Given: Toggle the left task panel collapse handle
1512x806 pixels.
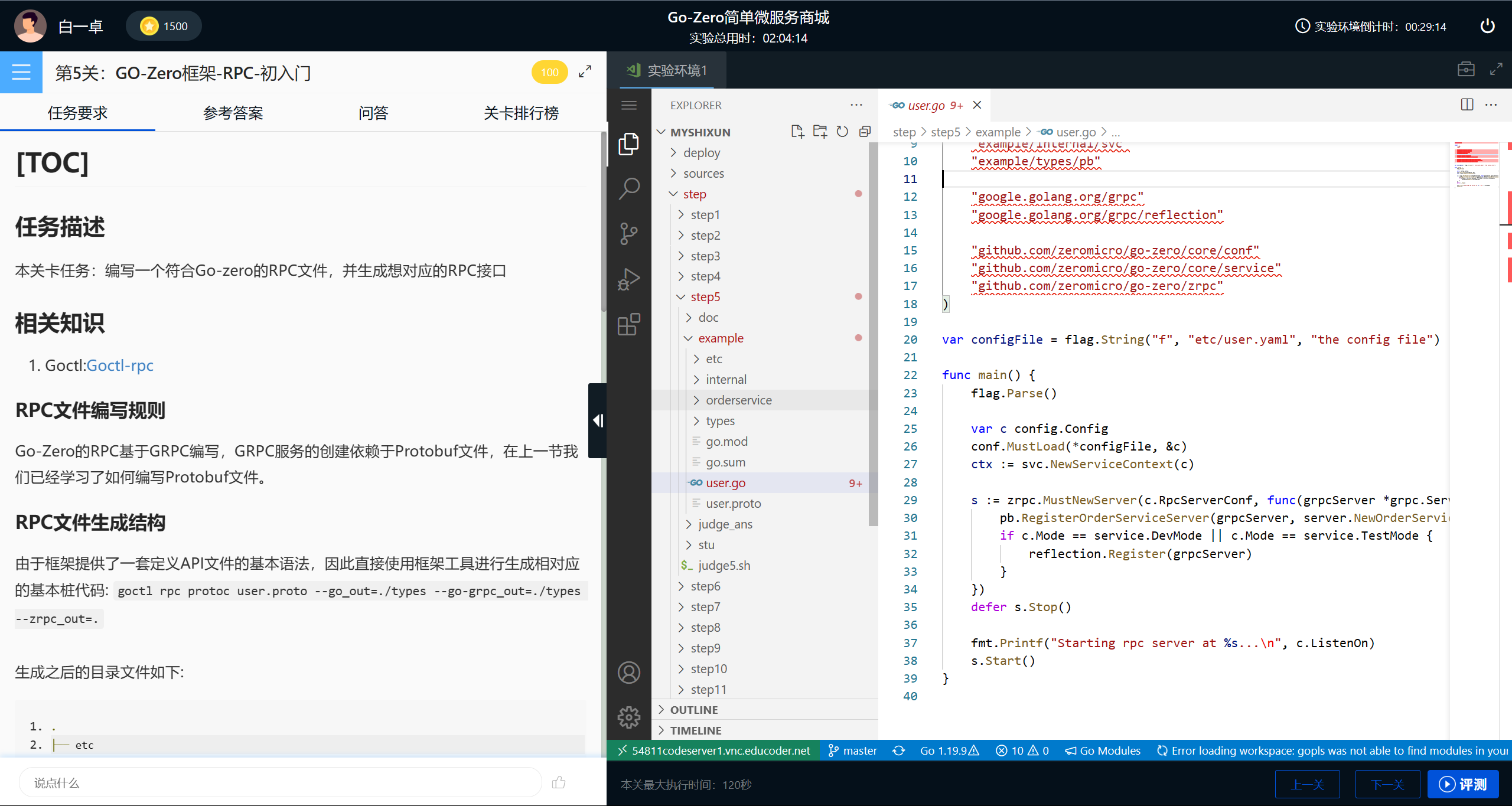Looking at the screenshot, I should pyautogui.click(x=598, y=420).
